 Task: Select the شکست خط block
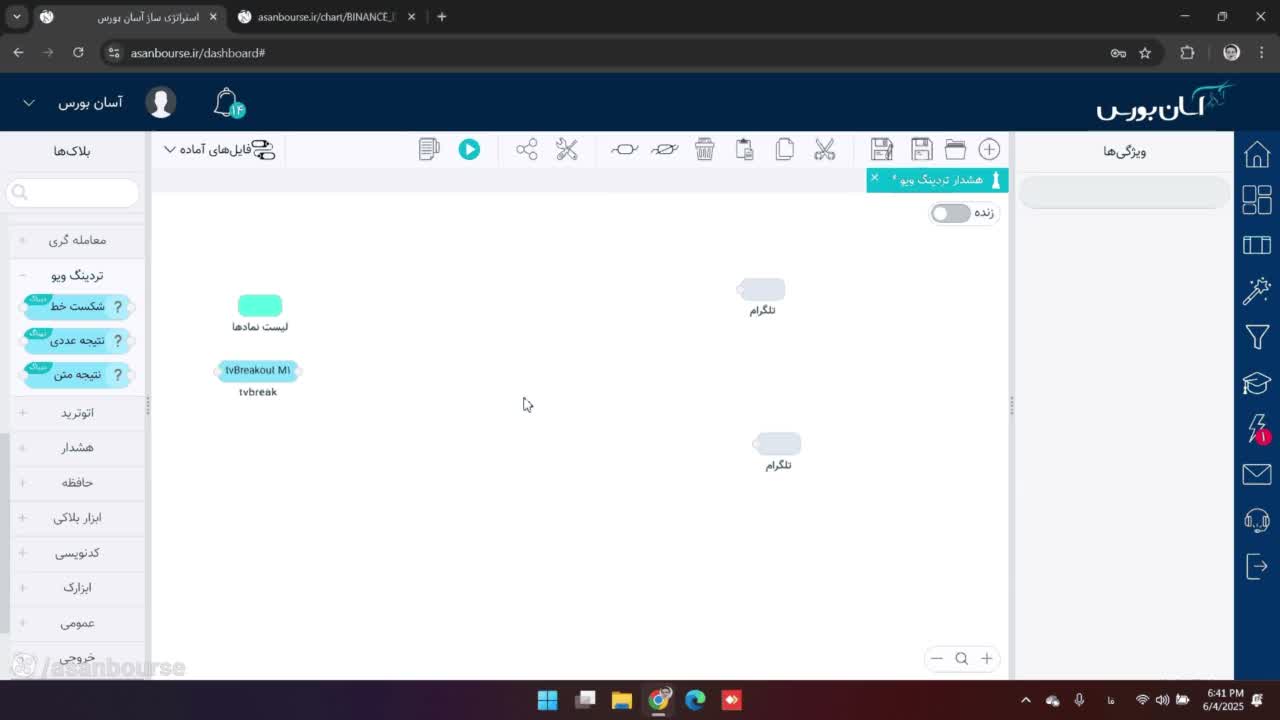[78, 306]
